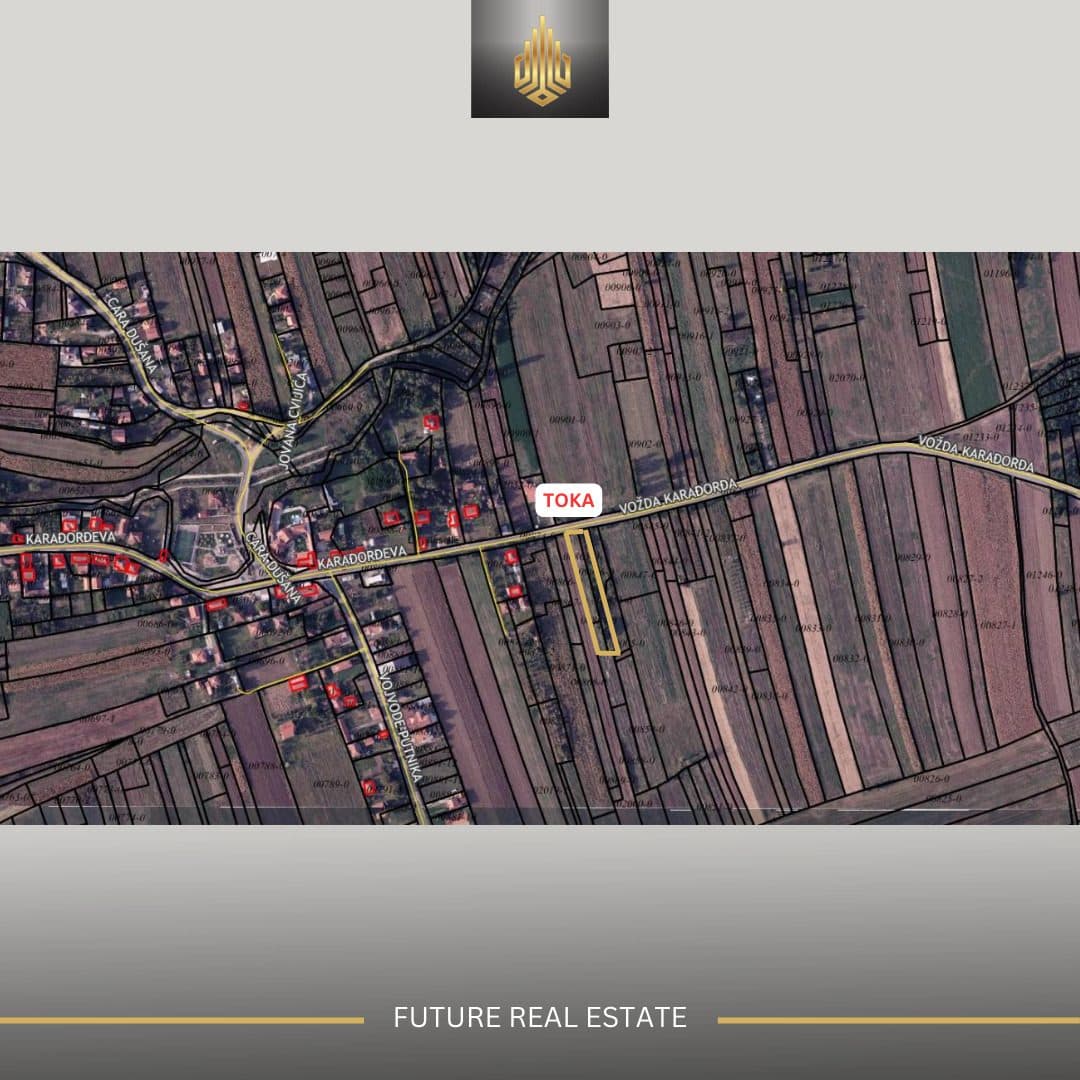Select parcel number 00902-0
This screenshot has width=1080, height=1080.
(x=645, y=444)
